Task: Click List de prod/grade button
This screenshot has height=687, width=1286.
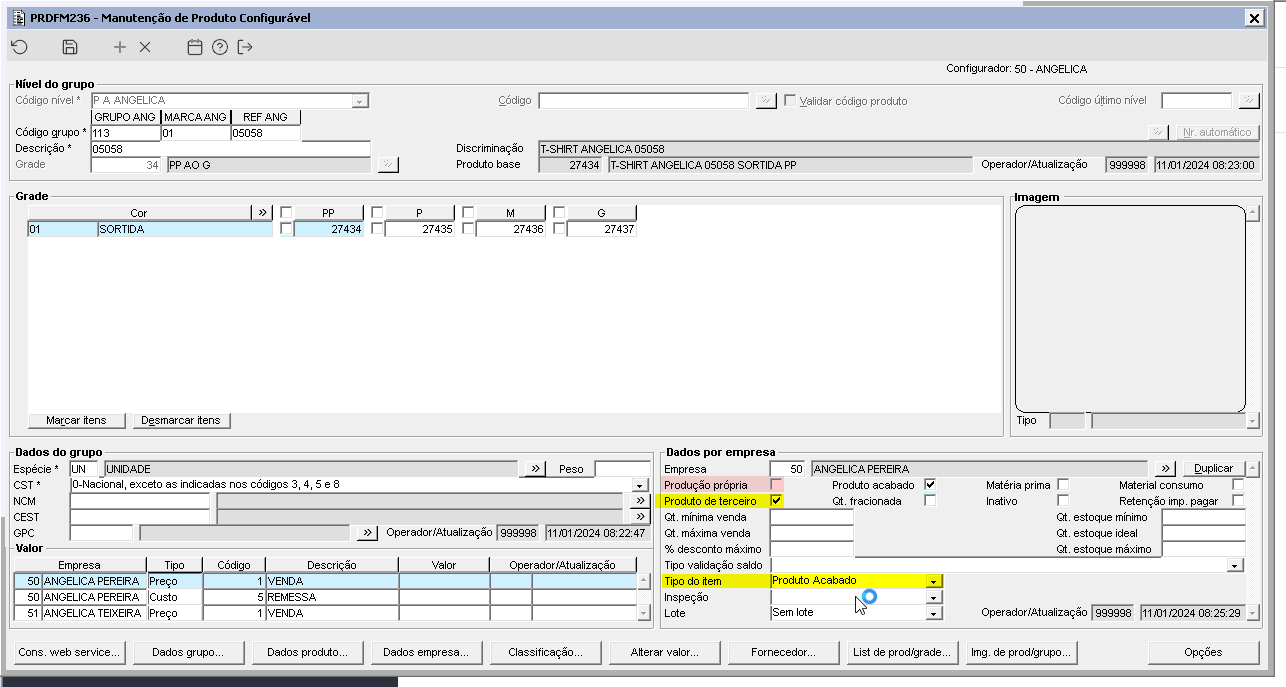Action: pyautogui.click(x=903, y=652)
